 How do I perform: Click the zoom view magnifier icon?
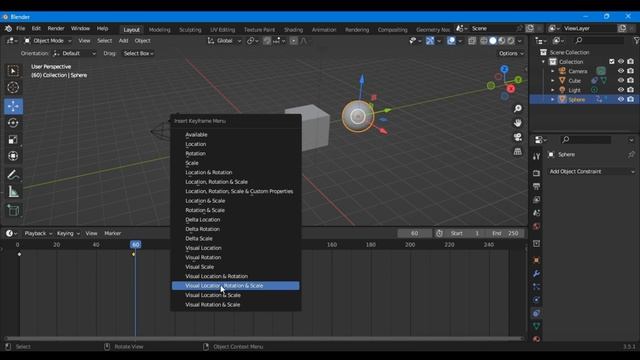(x=518, y=109)
